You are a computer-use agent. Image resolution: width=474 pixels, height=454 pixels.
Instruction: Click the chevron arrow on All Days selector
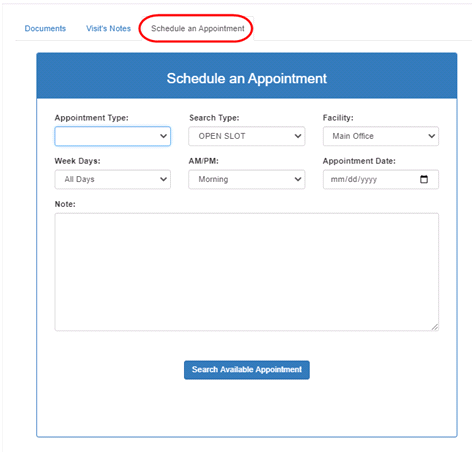point(163,179)
